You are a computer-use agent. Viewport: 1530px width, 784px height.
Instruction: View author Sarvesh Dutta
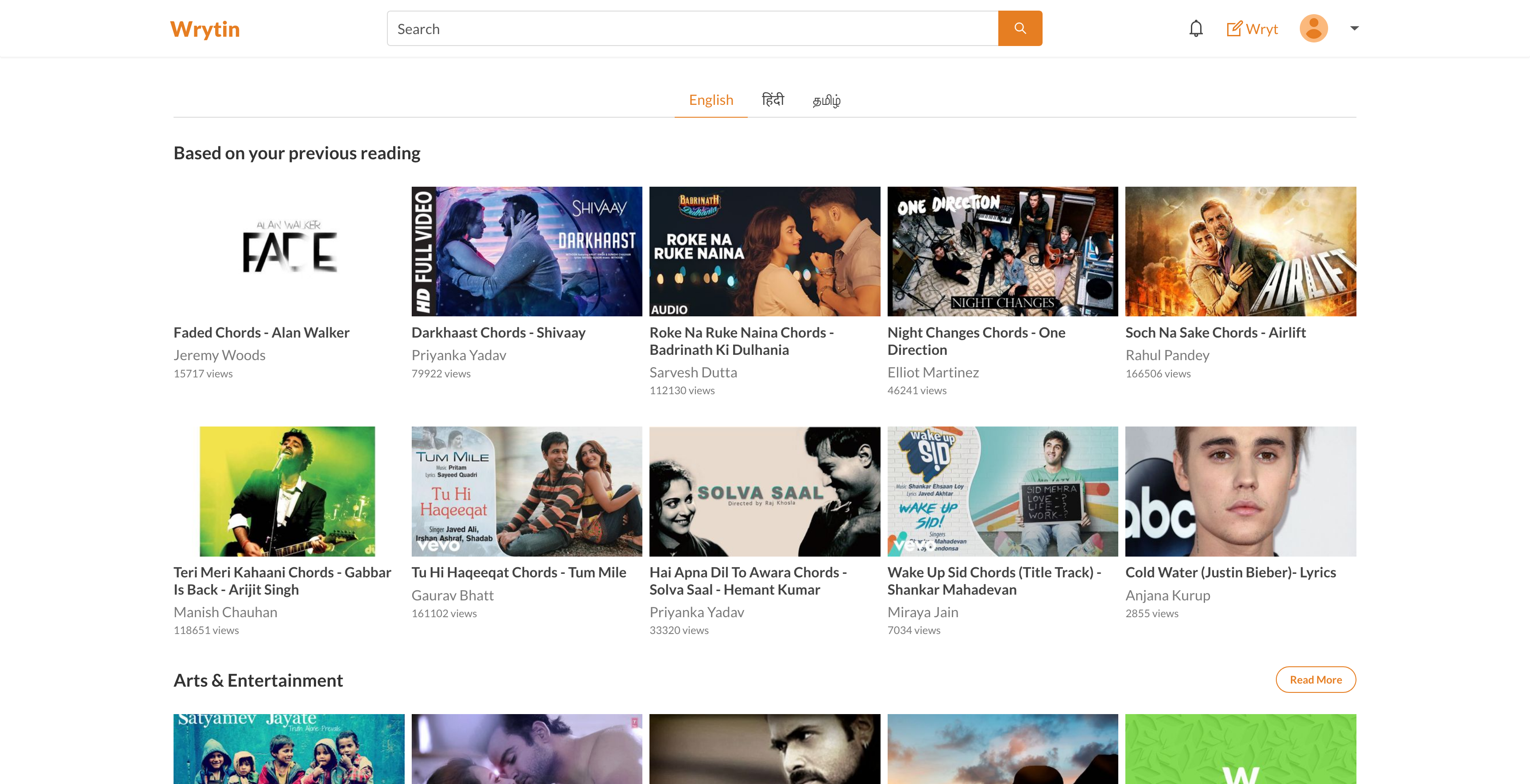693,372
